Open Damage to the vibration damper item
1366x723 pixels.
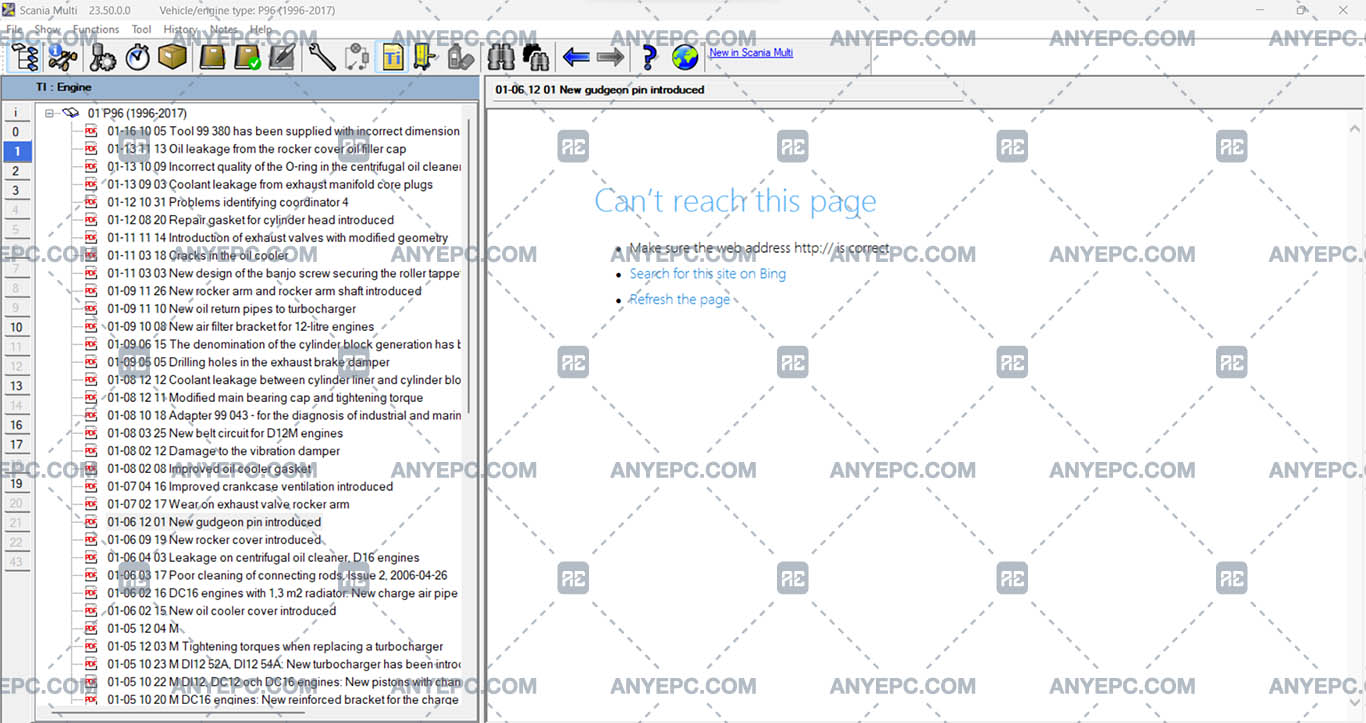point(224,451)
